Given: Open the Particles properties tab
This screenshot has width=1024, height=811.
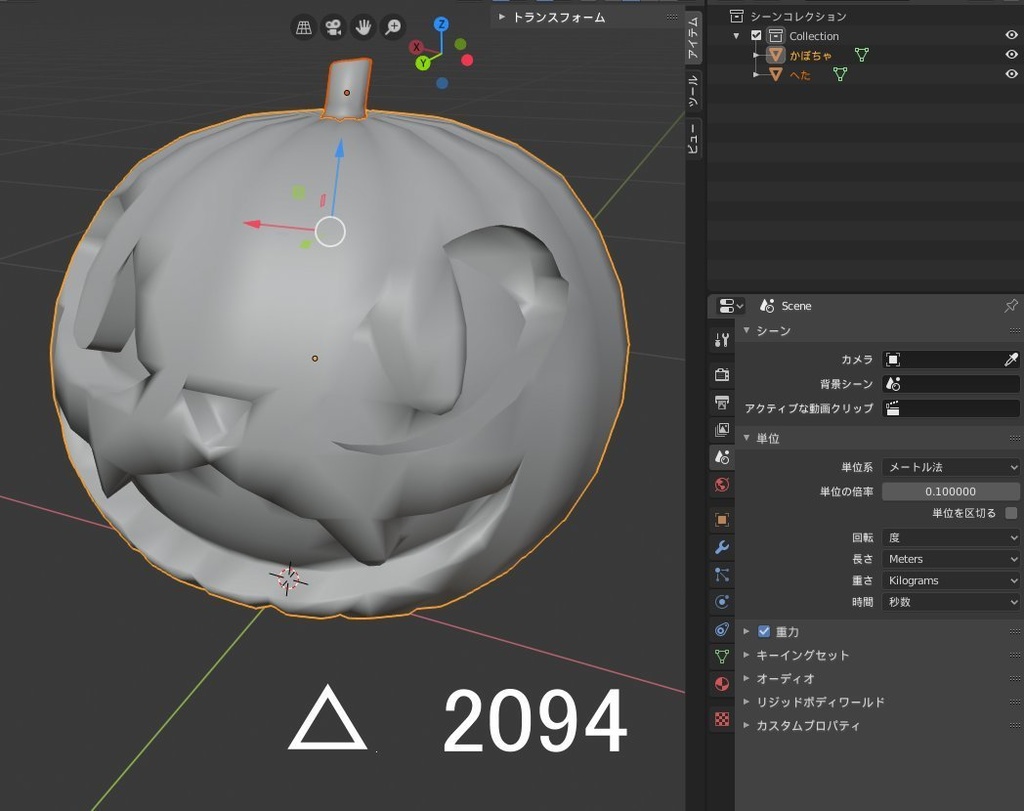Looking at the screenshot, I should (722, 575).
